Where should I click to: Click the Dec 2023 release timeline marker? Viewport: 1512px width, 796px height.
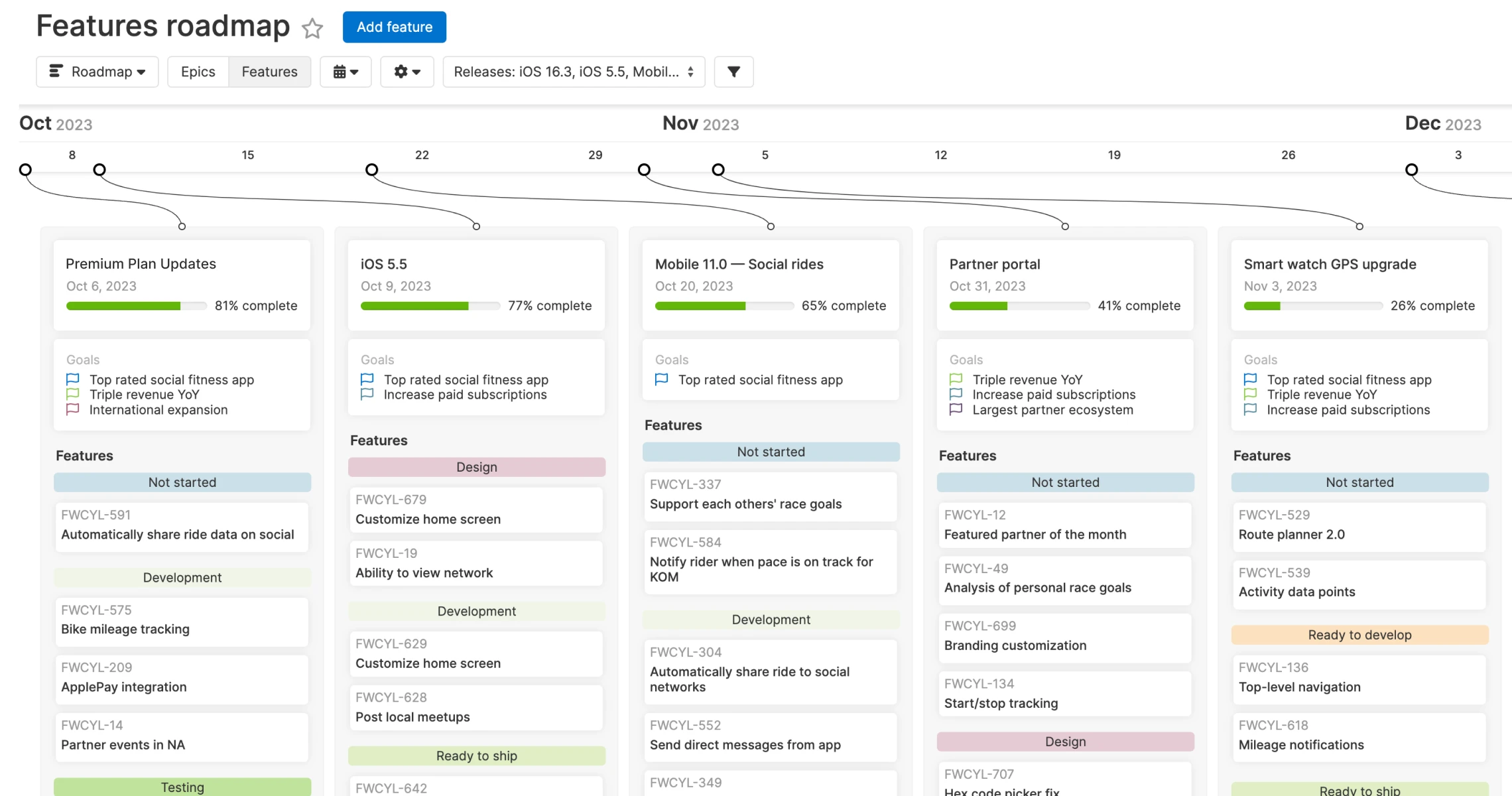(x=1412, y=170)
